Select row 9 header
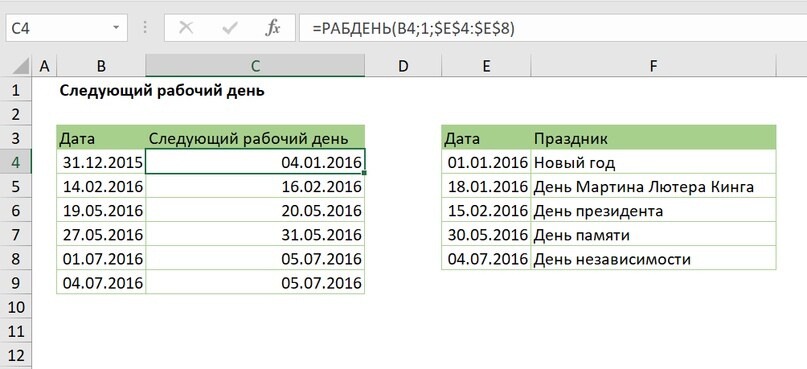 click(x=16, y=283)
